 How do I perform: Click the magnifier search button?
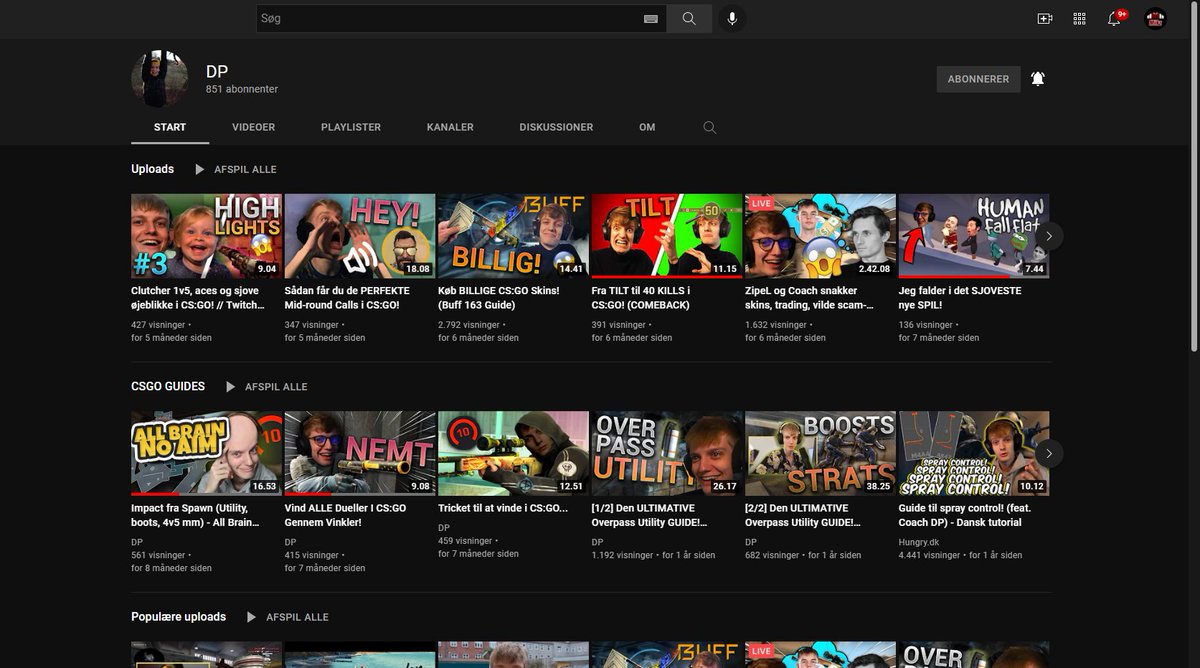689,19
